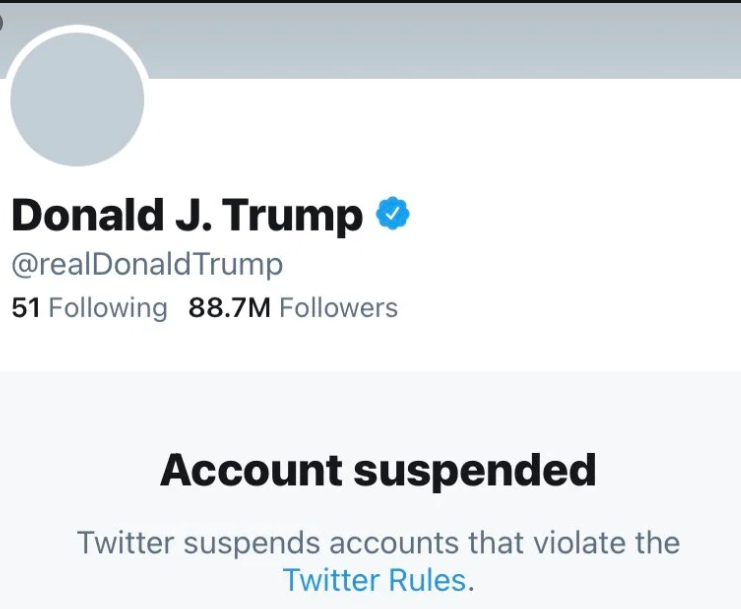Click the white checkmark inside the badge

coord(392,214)
